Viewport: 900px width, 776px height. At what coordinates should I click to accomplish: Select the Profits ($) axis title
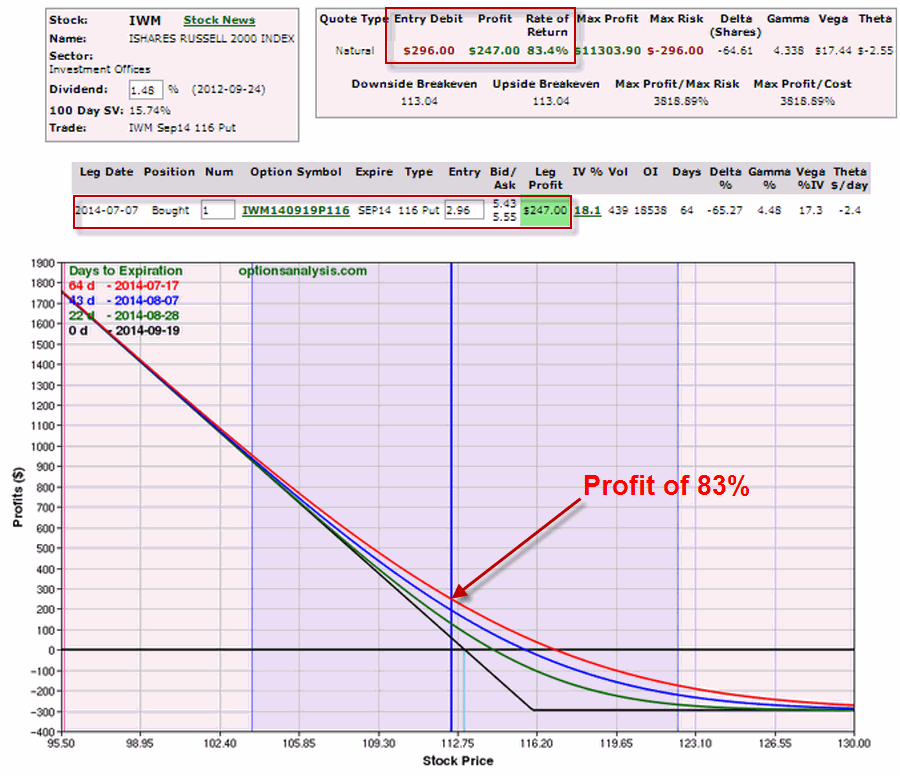point(18,497)
